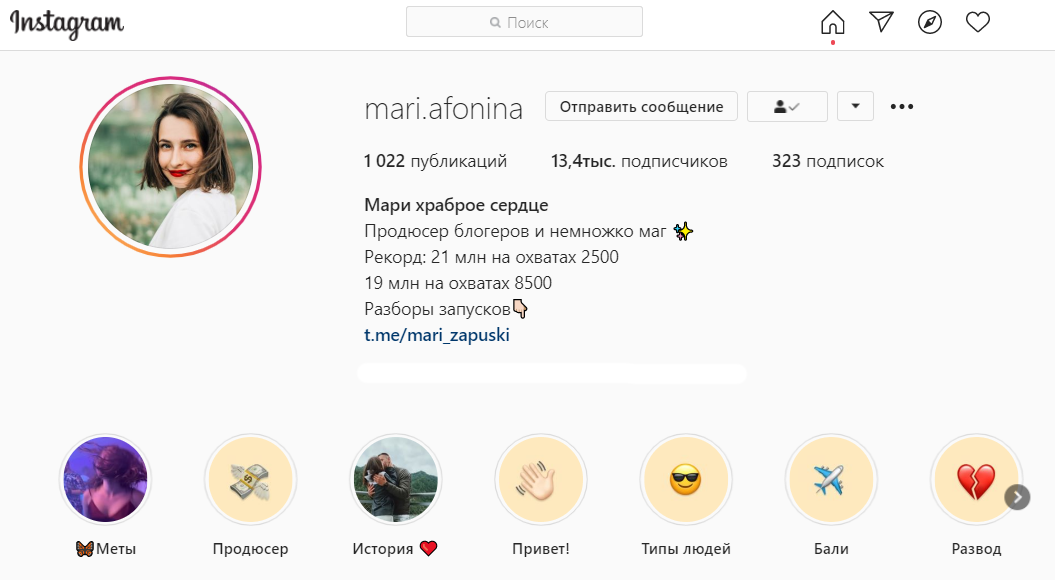The height and width of the screenshot is (580, 1055).
Task: Open the Развод broken heart highlight
Action: (976, 480)
